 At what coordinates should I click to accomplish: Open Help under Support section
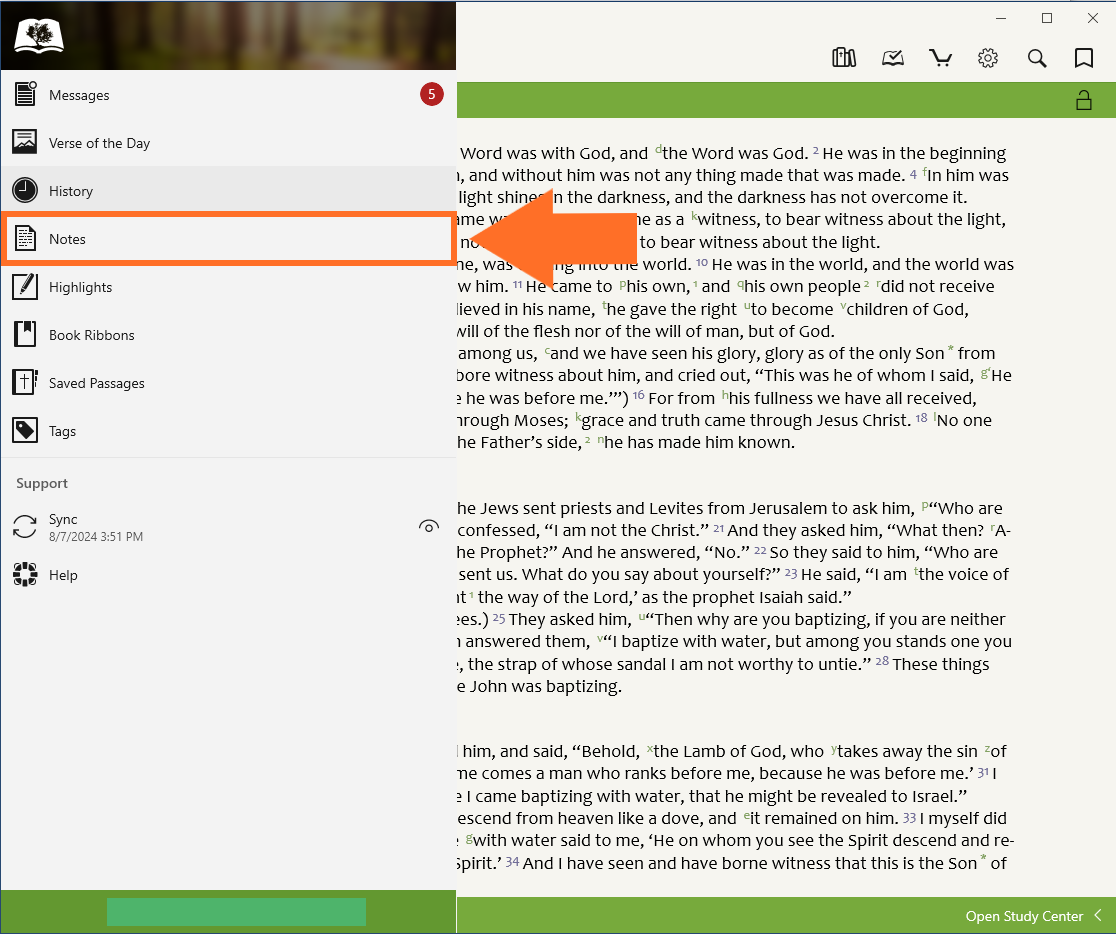(x=63, y=575)
